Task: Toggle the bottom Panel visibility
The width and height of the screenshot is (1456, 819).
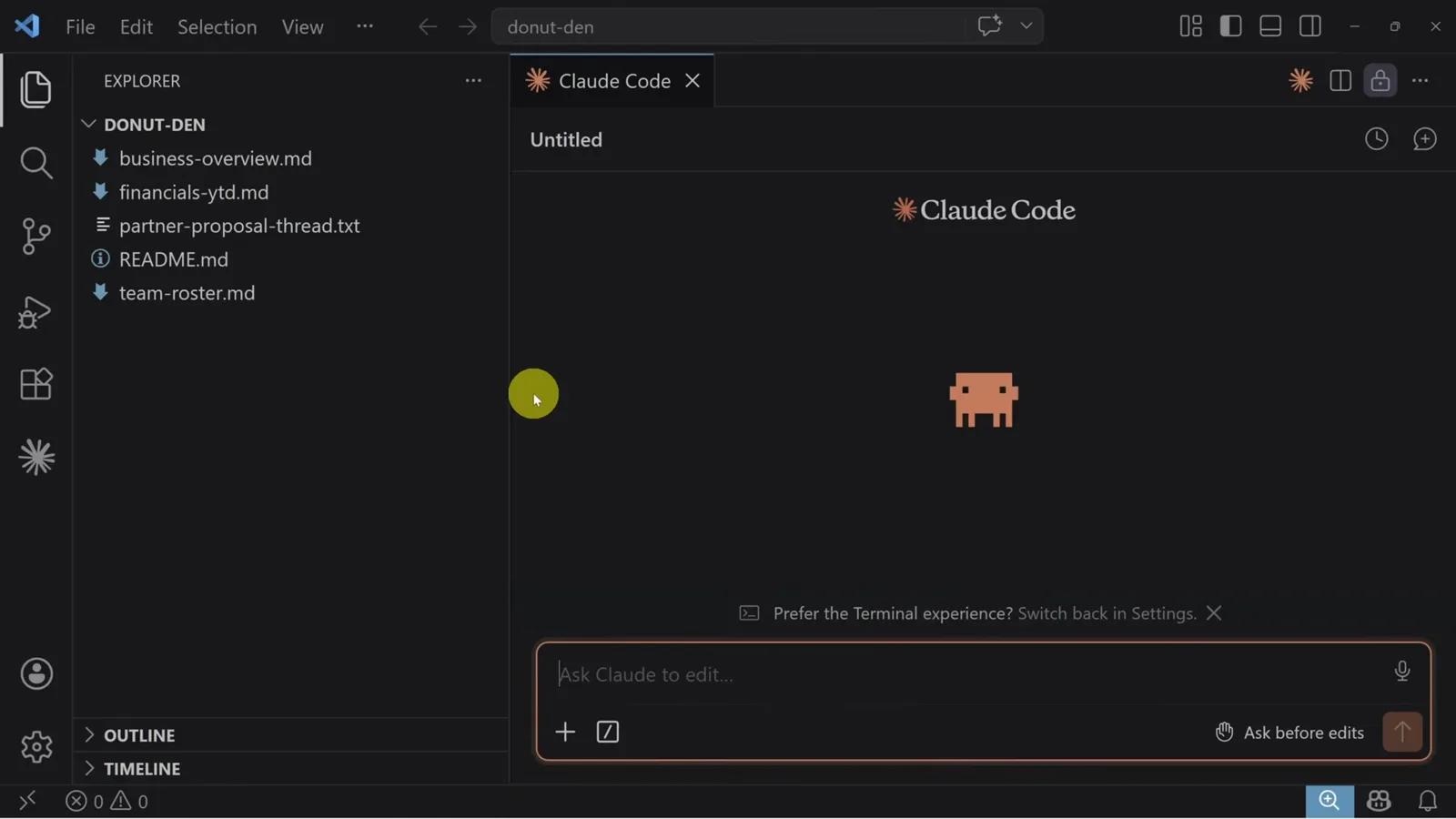Action: pyautogui.click(x=1271, y=26)
